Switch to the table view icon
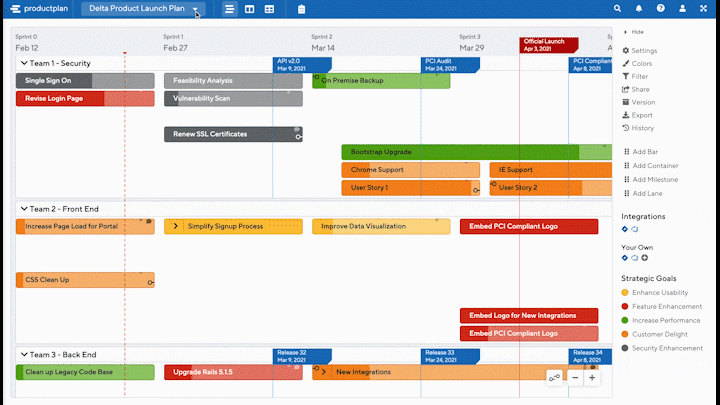The width and height of the screenshot is (720, 405). [269, 9]
